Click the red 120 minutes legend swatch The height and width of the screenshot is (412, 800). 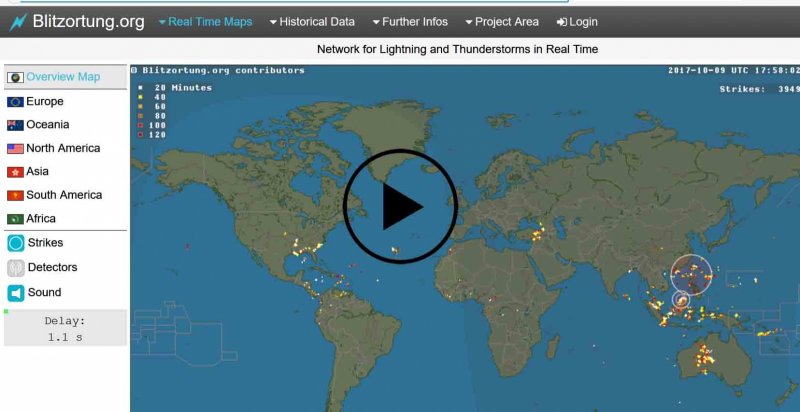(140, 135)
